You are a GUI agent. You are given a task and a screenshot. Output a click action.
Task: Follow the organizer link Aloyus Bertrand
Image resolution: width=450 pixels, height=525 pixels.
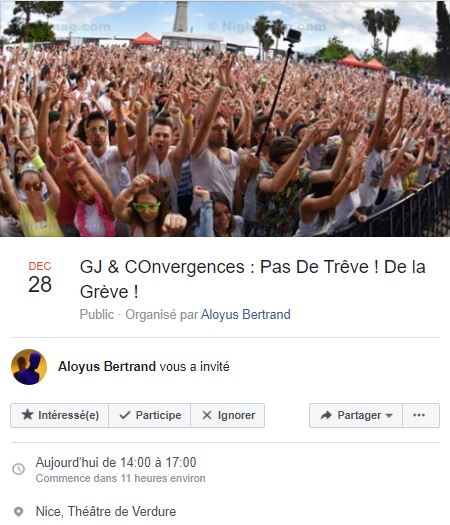click(x=245, y=314)
